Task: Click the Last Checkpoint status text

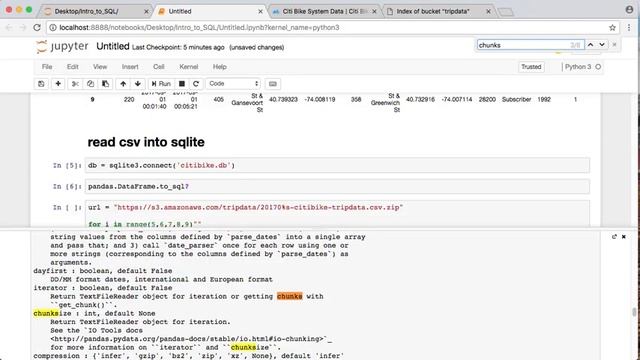Action: pyautogui.click(x=178, y=47)
